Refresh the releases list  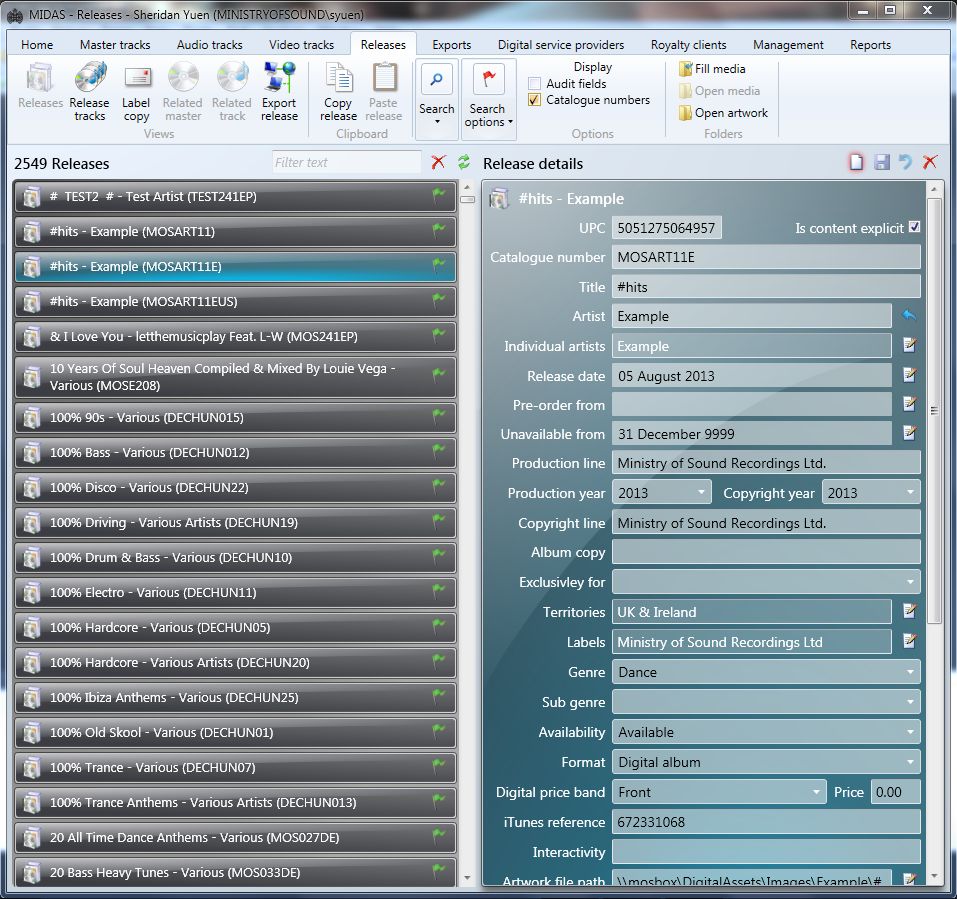464,162
